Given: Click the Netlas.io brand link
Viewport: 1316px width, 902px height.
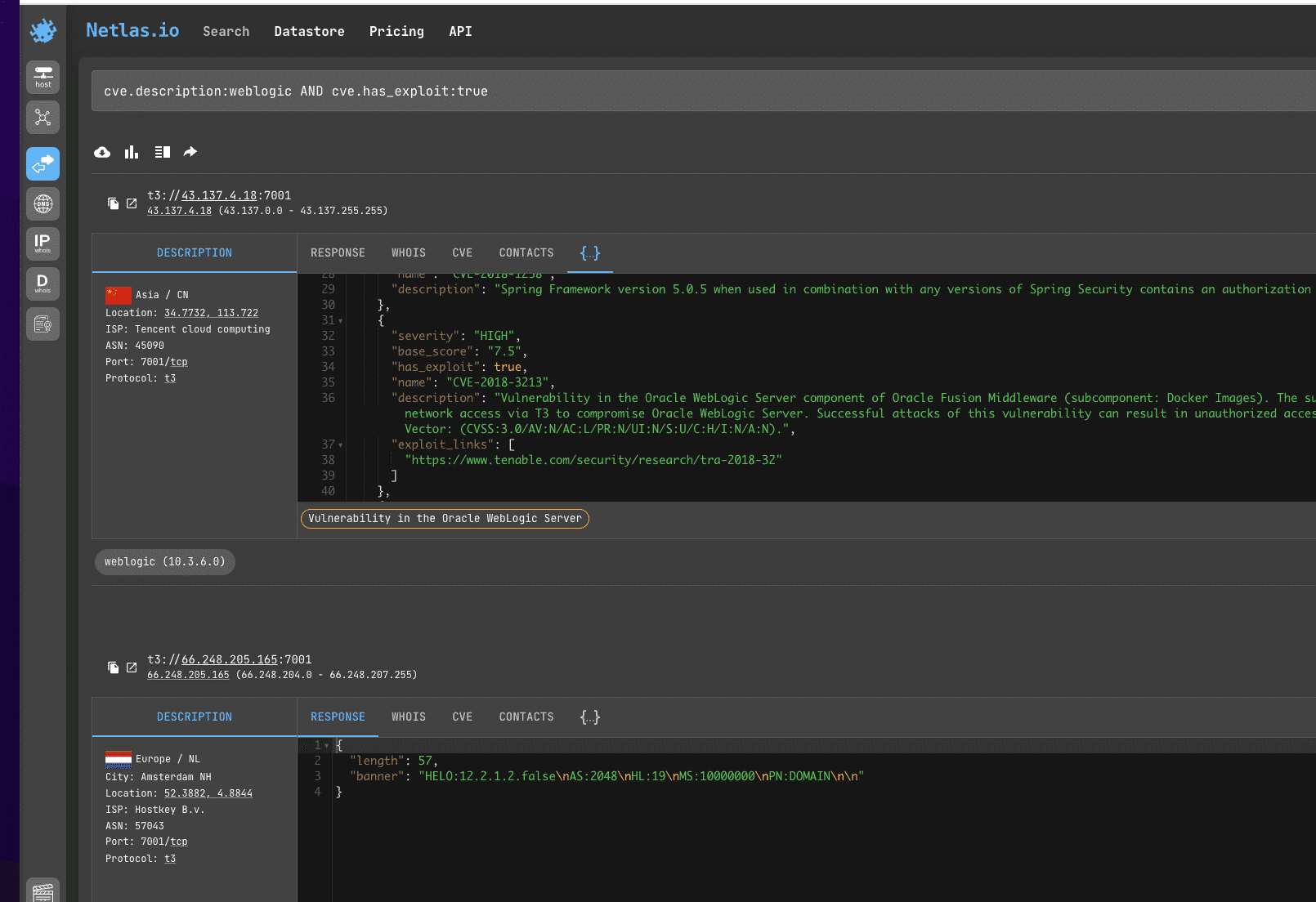Looking at the screenshot, I should tap(132, 30).
